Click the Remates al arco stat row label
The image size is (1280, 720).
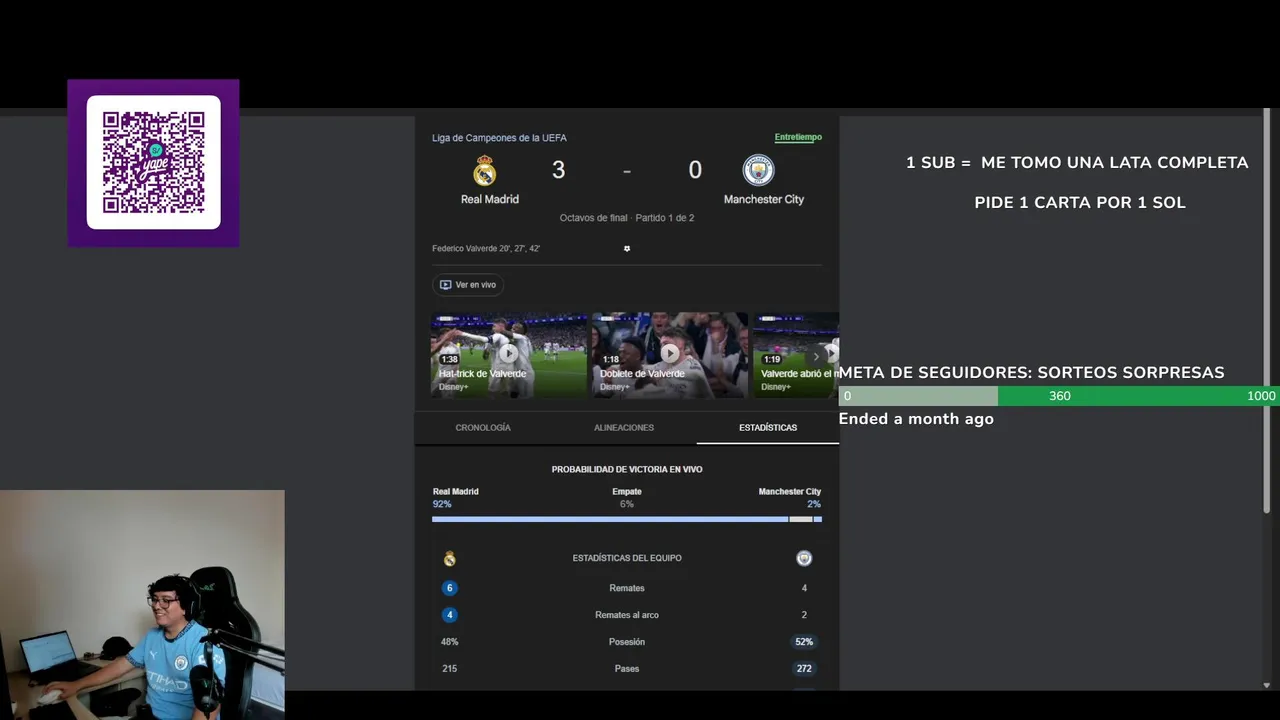pyautogui.click(x=627, y=615)
